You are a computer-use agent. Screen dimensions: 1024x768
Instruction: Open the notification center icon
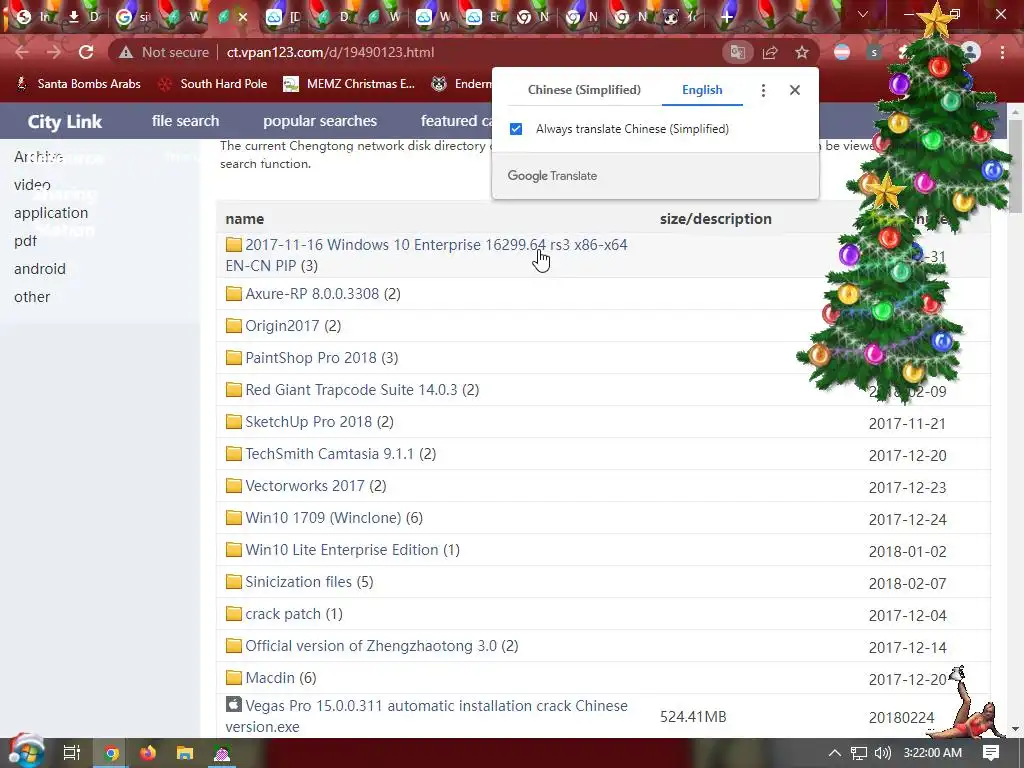click(991, 753)
